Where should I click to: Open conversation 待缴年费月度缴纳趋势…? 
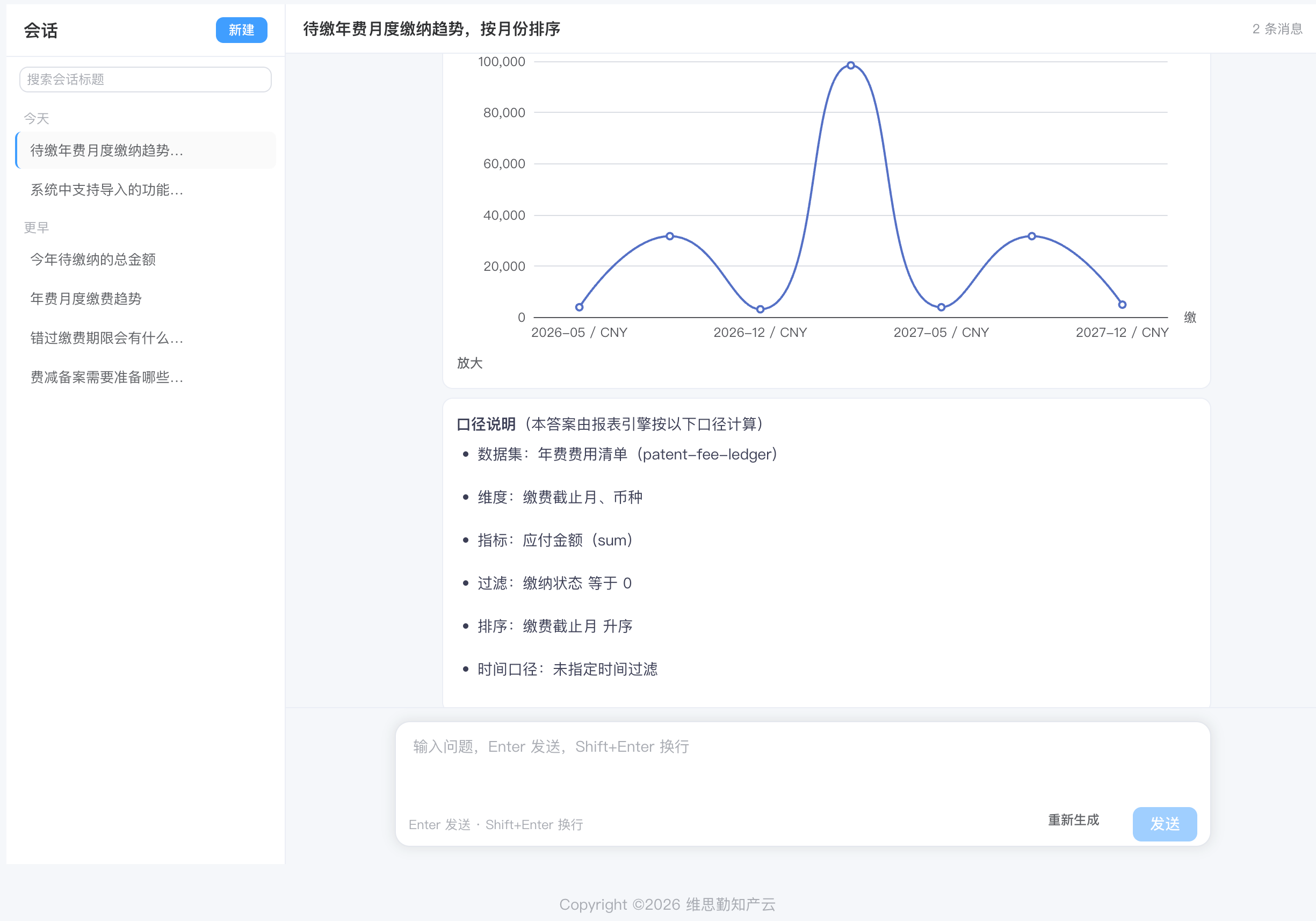pyautogui.click(x=146, y=150)
